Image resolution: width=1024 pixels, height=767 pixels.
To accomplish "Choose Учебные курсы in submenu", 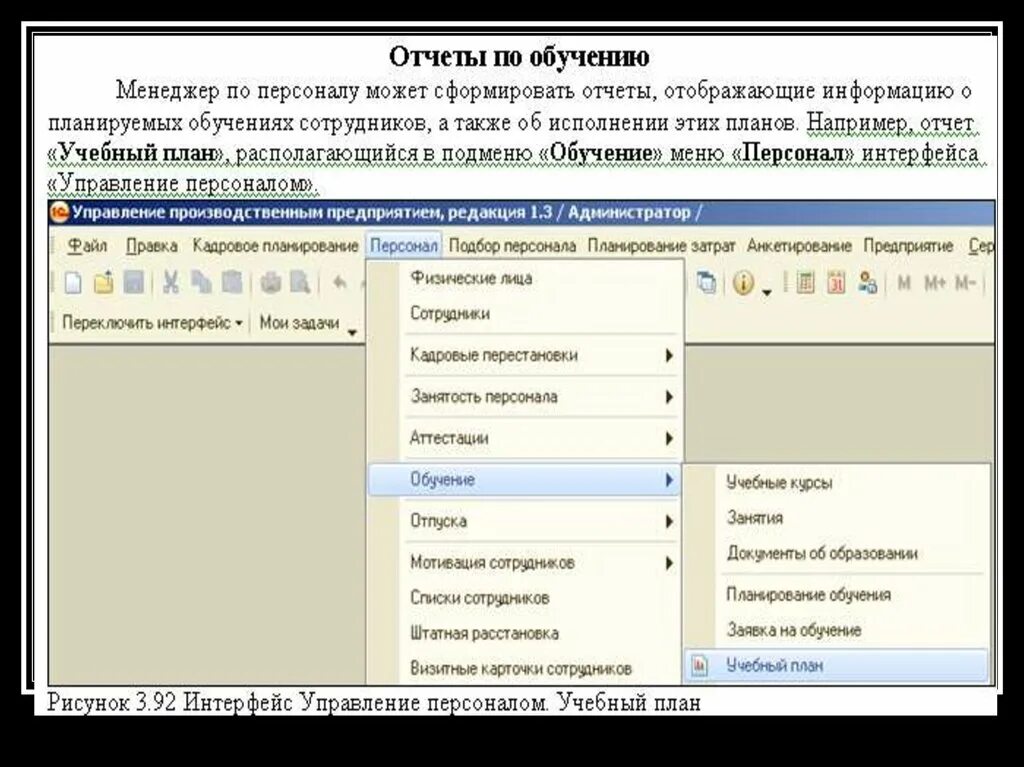I will (837, 483).
